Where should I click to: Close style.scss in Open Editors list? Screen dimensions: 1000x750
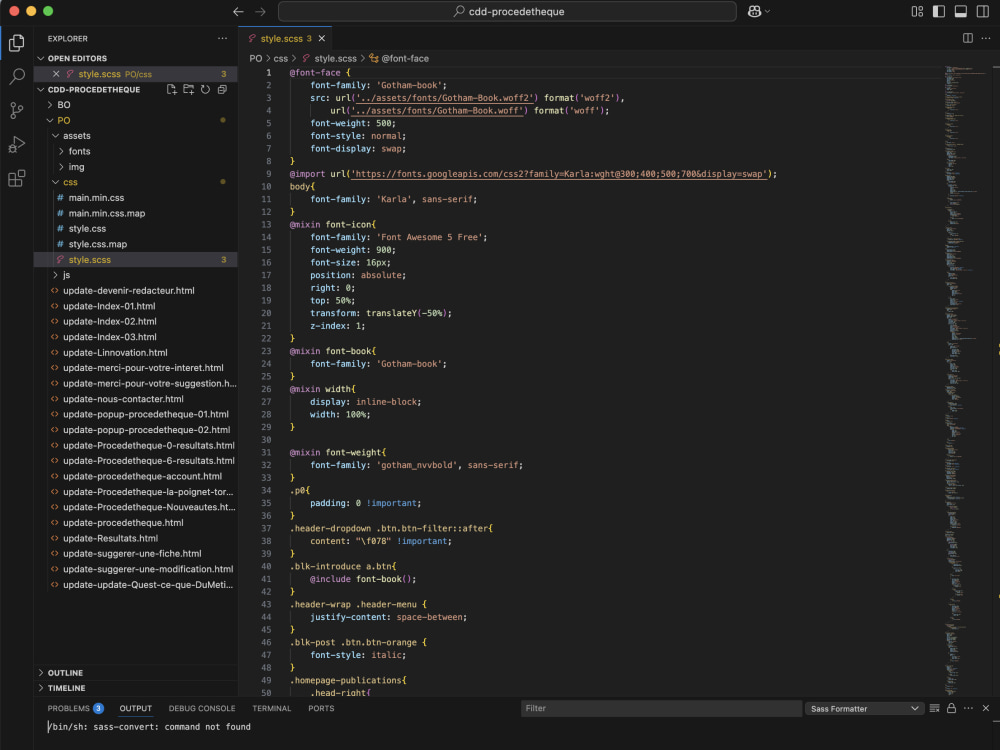click(x=56, y=74)
